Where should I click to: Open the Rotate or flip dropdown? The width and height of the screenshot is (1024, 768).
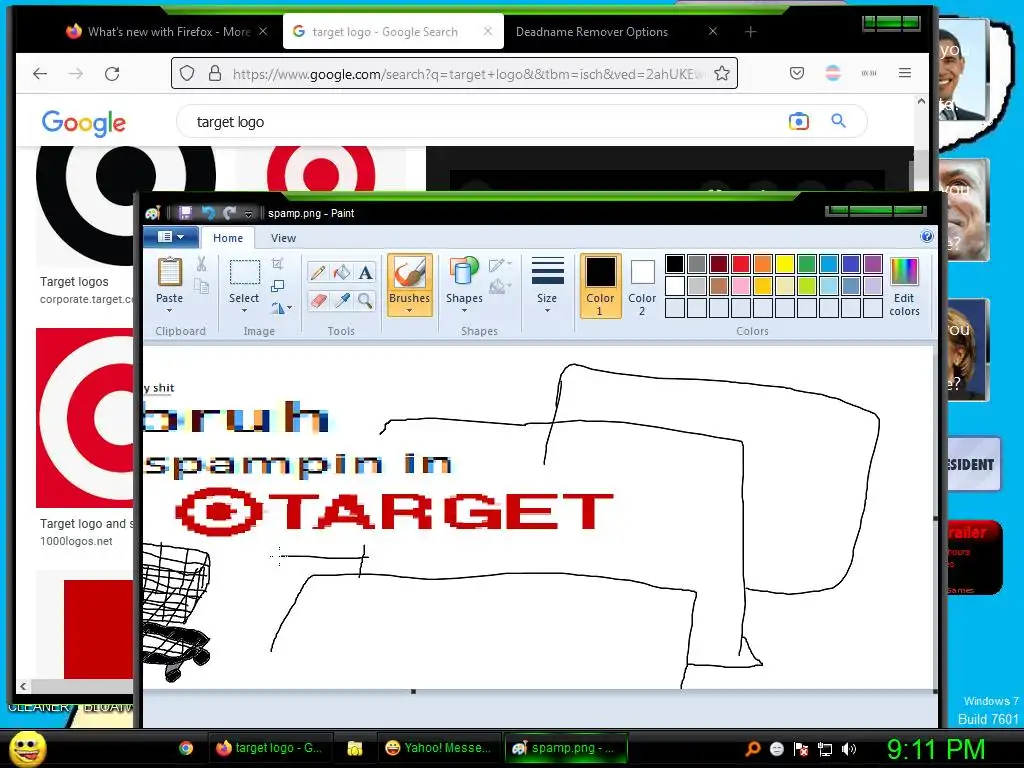click(x=281, y=308)
